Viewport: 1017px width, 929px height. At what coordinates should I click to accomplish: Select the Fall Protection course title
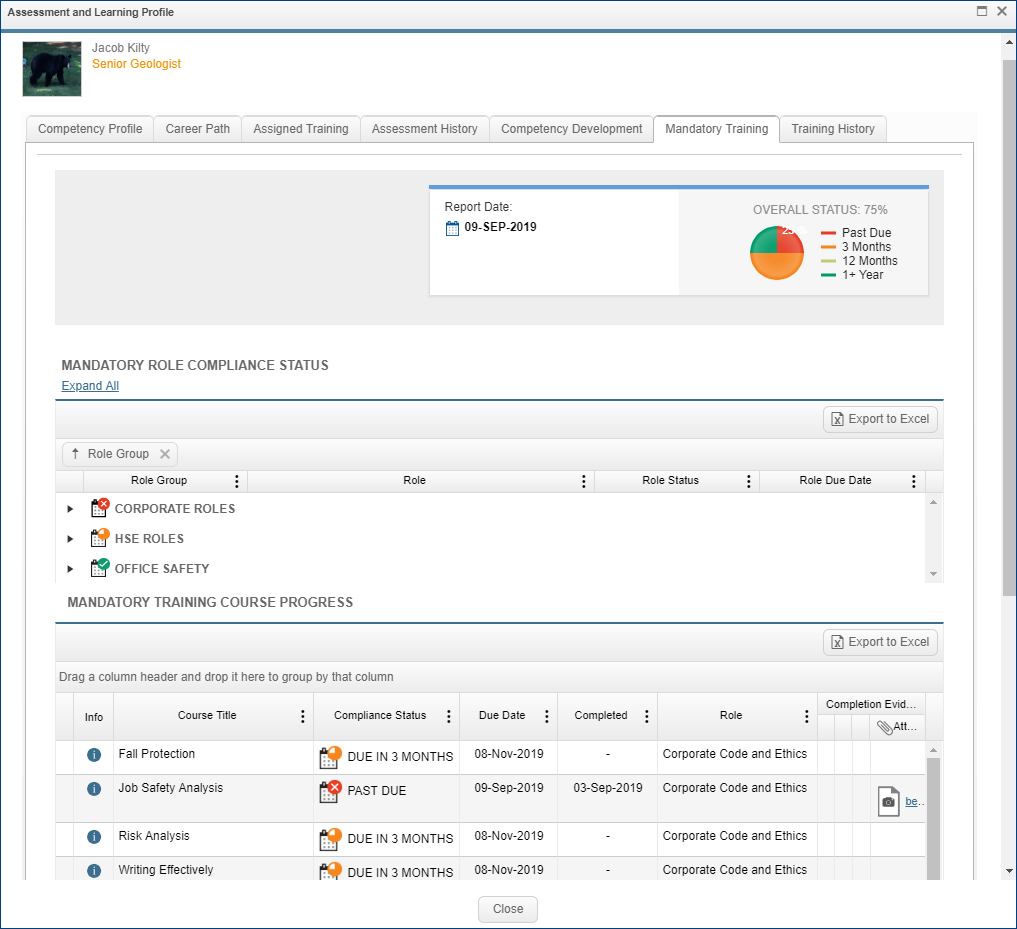[156, 754]
